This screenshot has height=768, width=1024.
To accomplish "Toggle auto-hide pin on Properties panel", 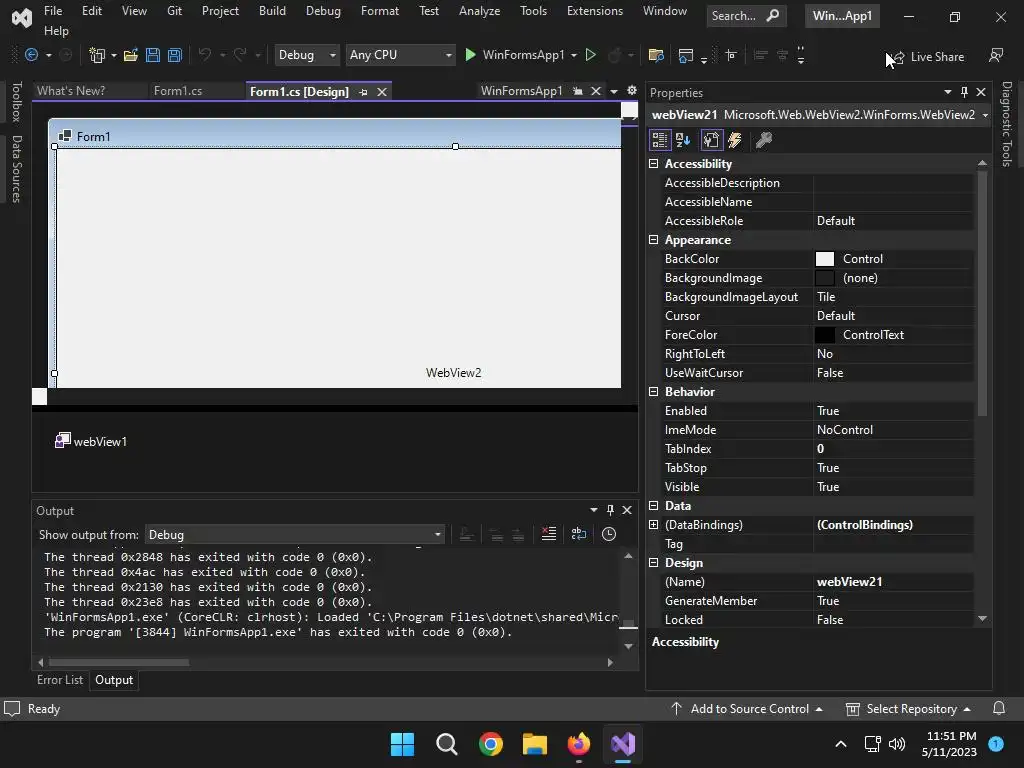I will [964, 92].
